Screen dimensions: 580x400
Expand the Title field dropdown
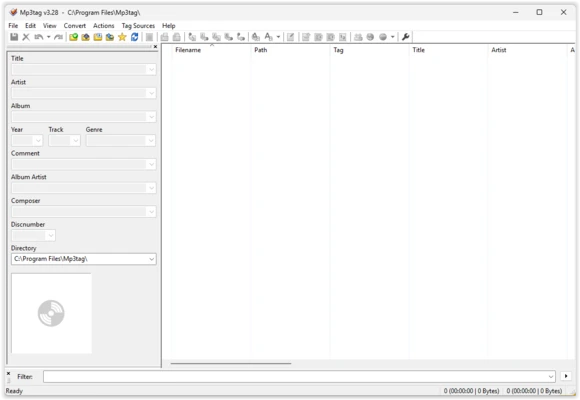coord(151,70)
